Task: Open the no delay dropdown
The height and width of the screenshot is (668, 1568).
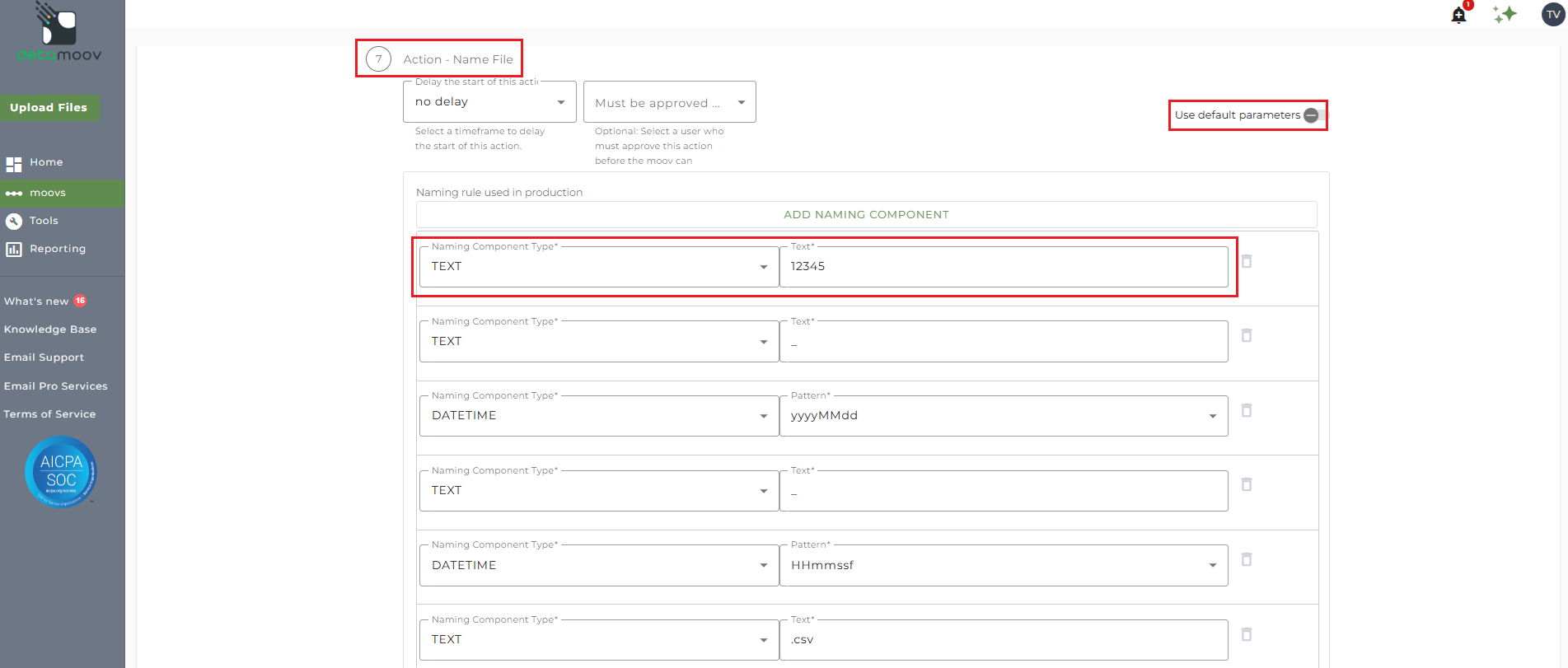Action: (x=489, y=102)
